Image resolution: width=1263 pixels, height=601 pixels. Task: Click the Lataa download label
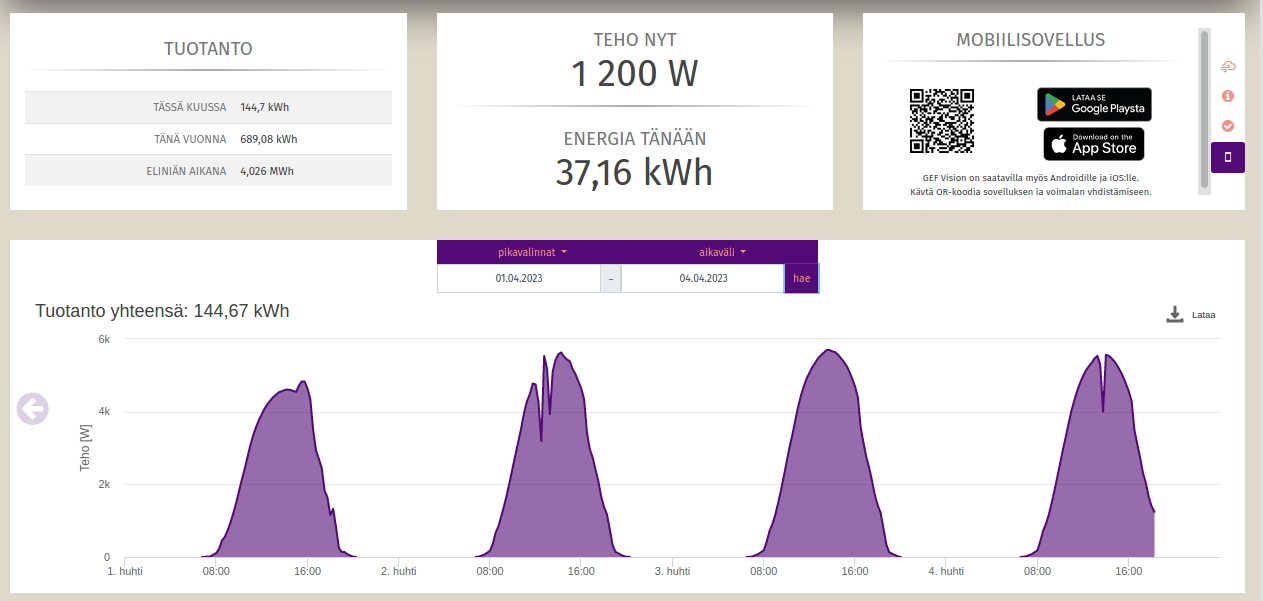pyautogui.click(x=1203, y=315)
